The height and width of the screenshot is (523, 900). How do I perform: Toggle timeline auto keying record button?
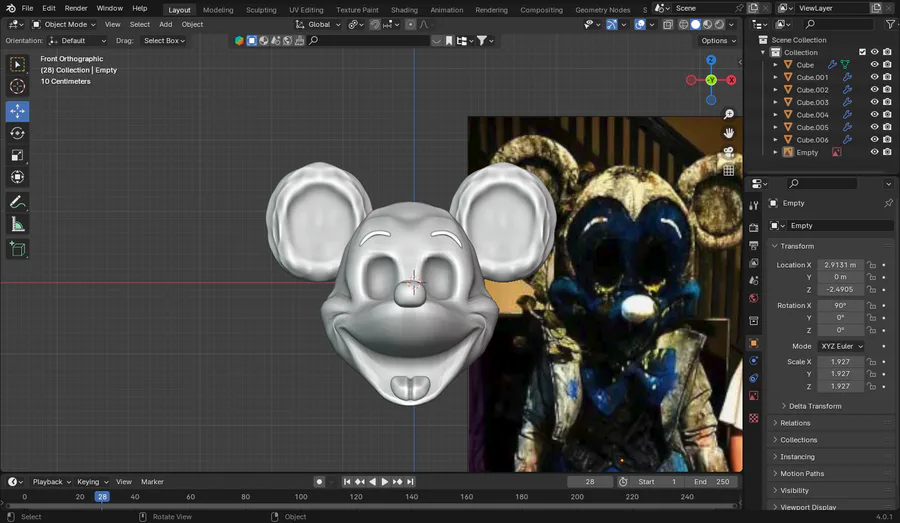319,482
